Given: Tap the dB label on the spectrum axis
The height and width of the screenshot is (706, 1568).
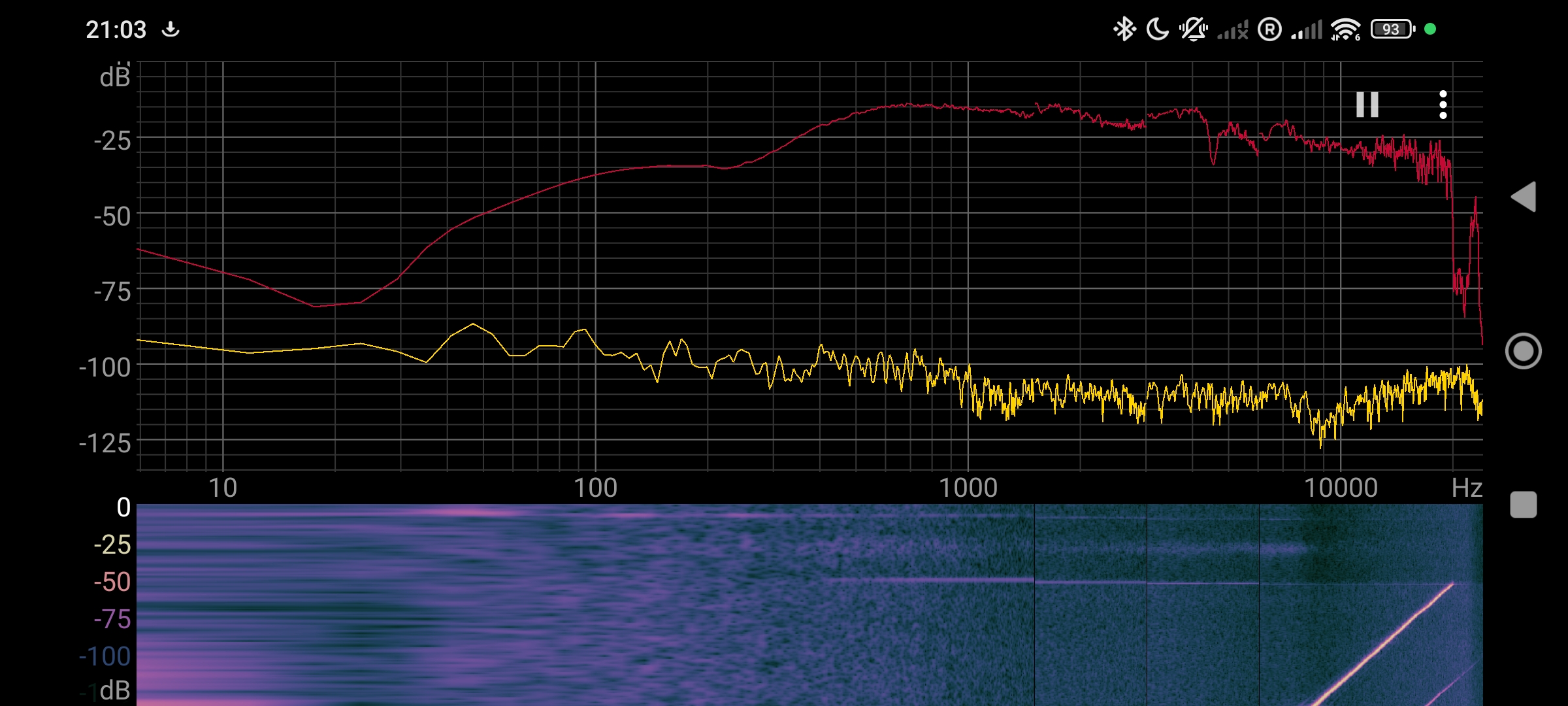Looking at the screenshot, I should (x=115, y=77).
